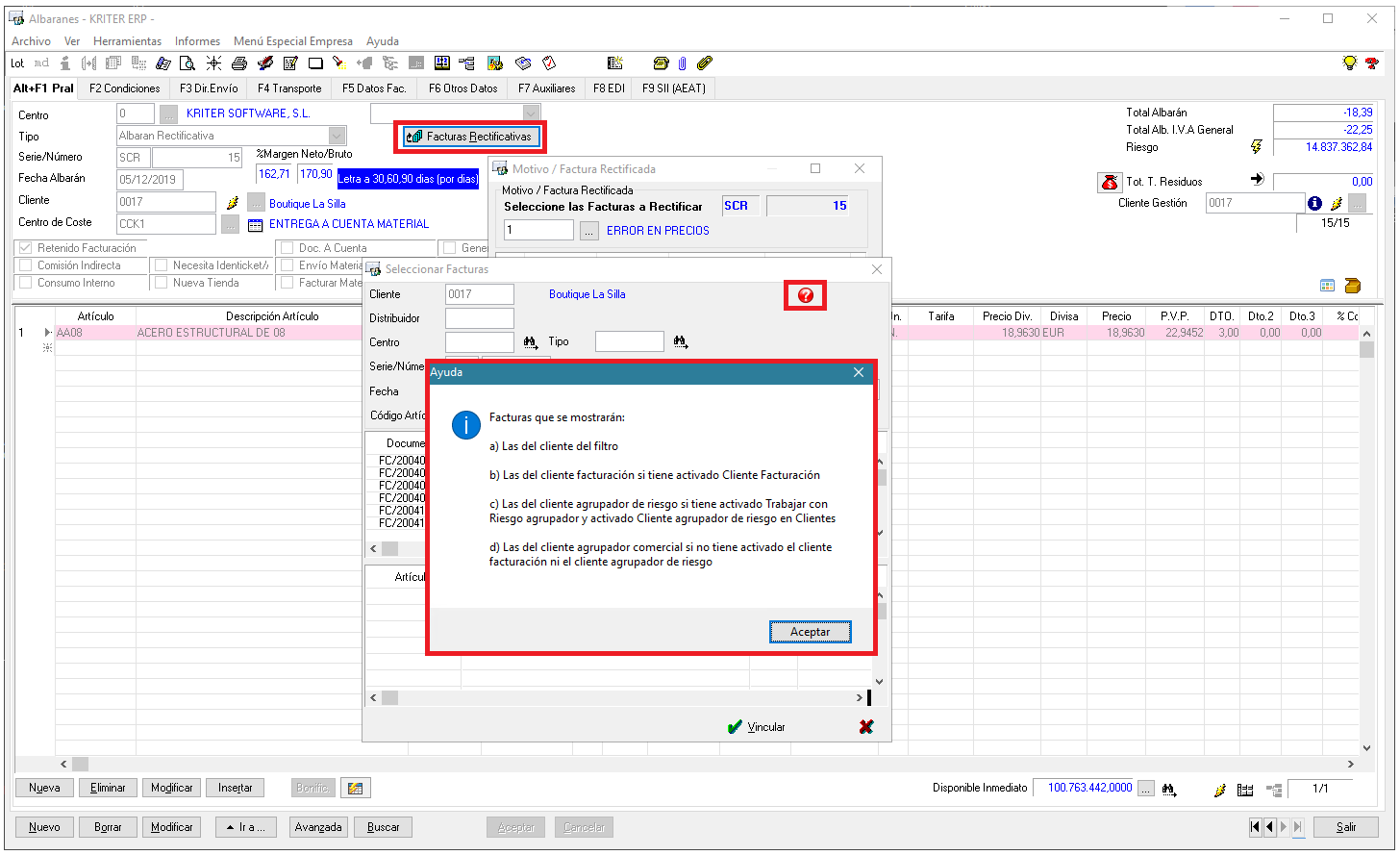Open the Ir a... dropdown button
The height and width of the screenshot is (855, 1400).
pyautogui.click(x=246, y=827)
